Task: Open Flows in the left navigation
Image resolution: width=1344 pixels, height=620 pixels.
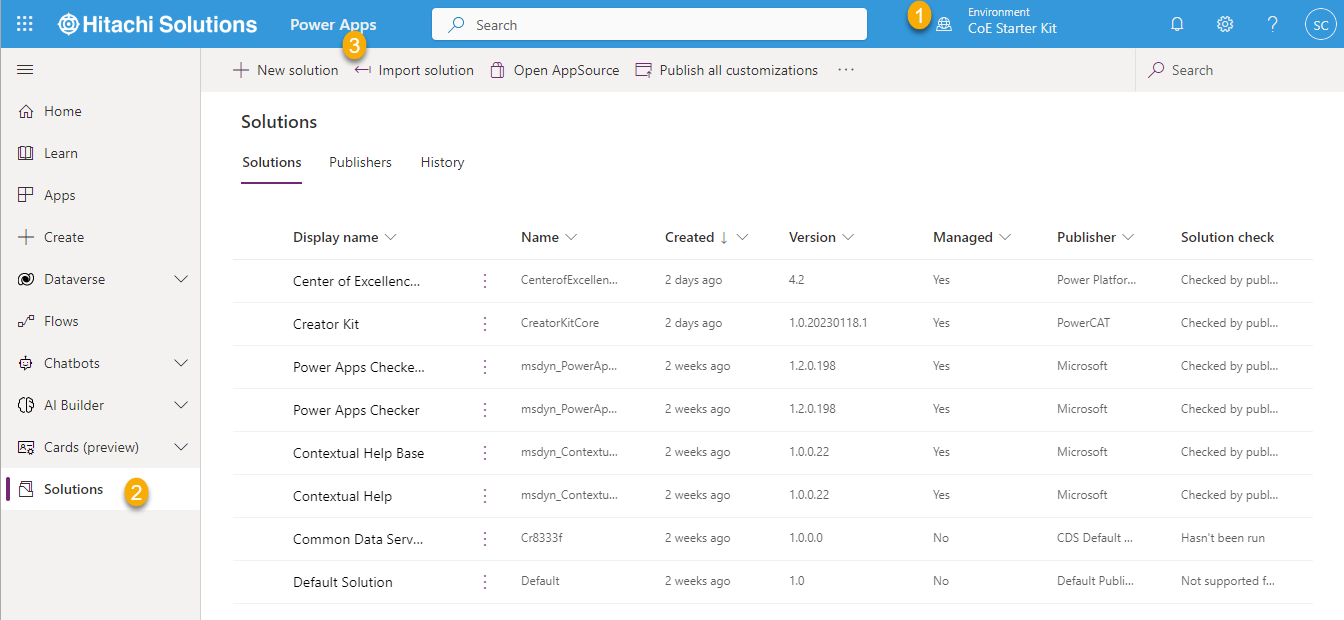Action: point(60,322)
